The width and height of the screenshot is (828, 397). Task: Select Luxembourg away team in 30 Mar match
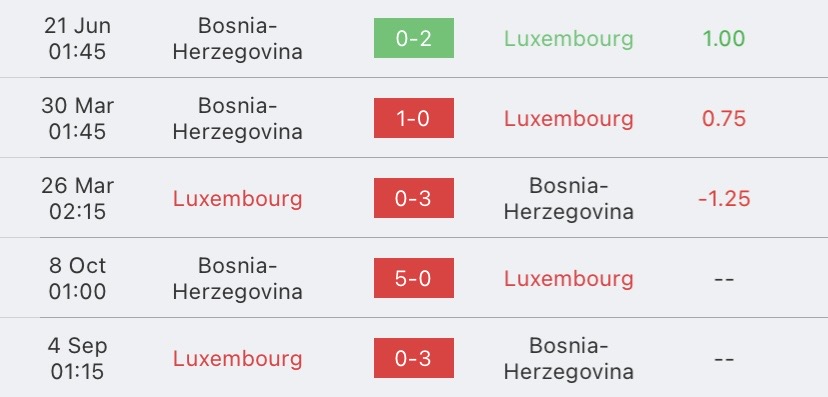[568, 119]
